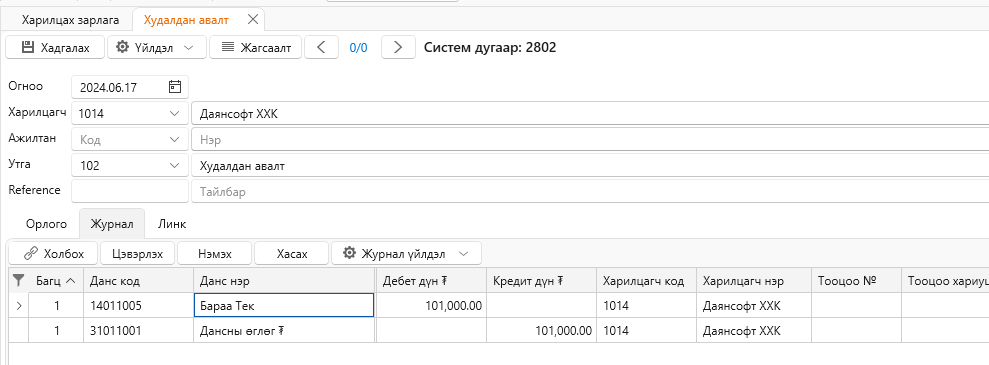The width and height of the screenshot is (989, 365).
Task: Close the Худалдан авалт tab
Action: (253, 20)
